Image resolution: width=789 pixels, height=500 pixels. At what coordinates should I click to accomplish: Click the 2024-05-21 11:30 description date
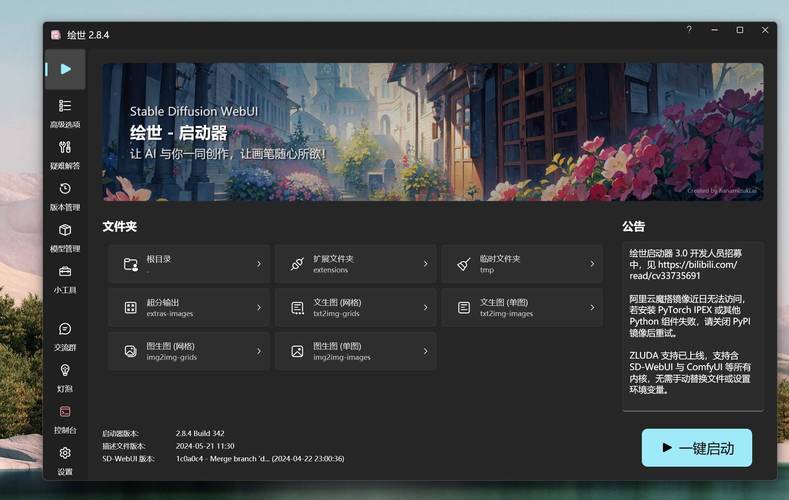coord(205,446)
